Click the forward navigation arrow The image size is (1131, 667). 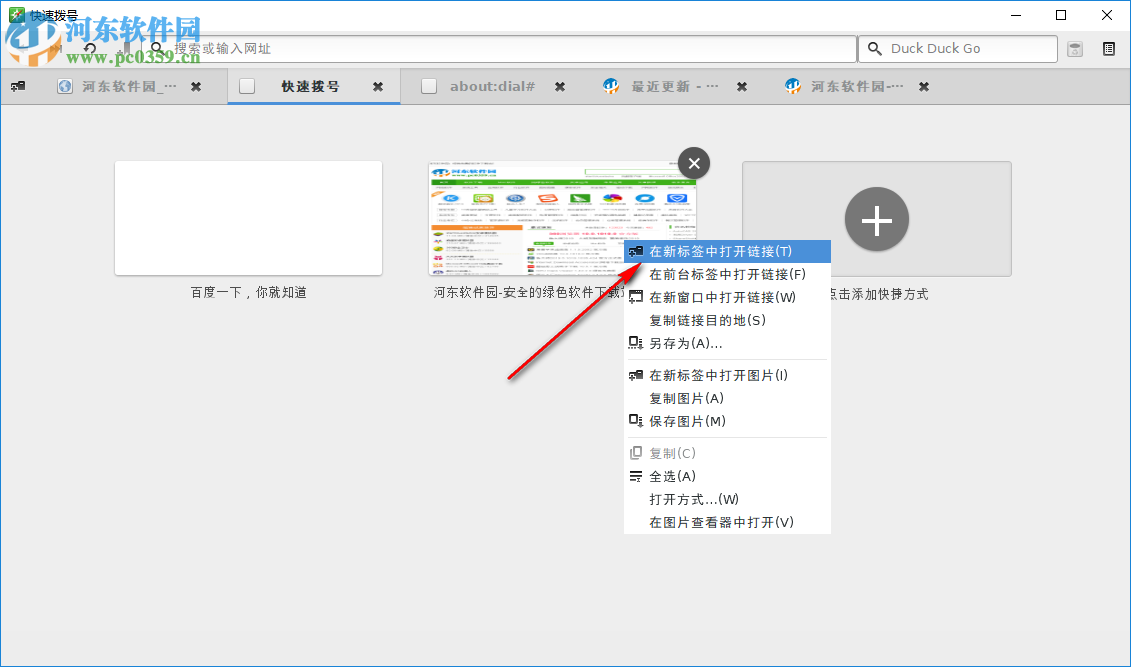click(56, 48)
